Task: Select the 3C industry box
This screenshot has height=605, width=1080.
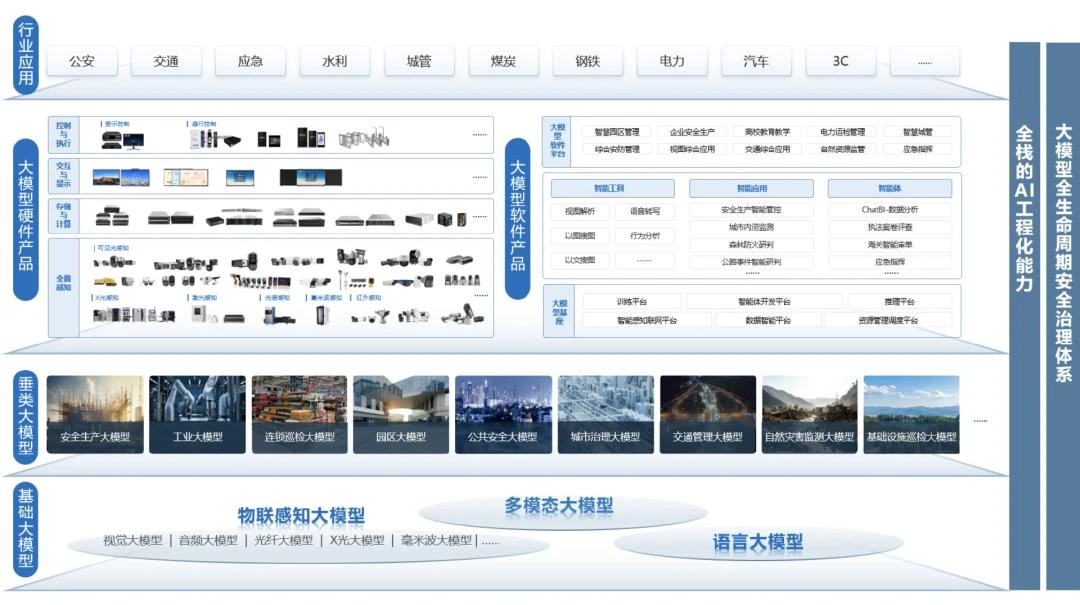Action: click(x=841, y=61)
